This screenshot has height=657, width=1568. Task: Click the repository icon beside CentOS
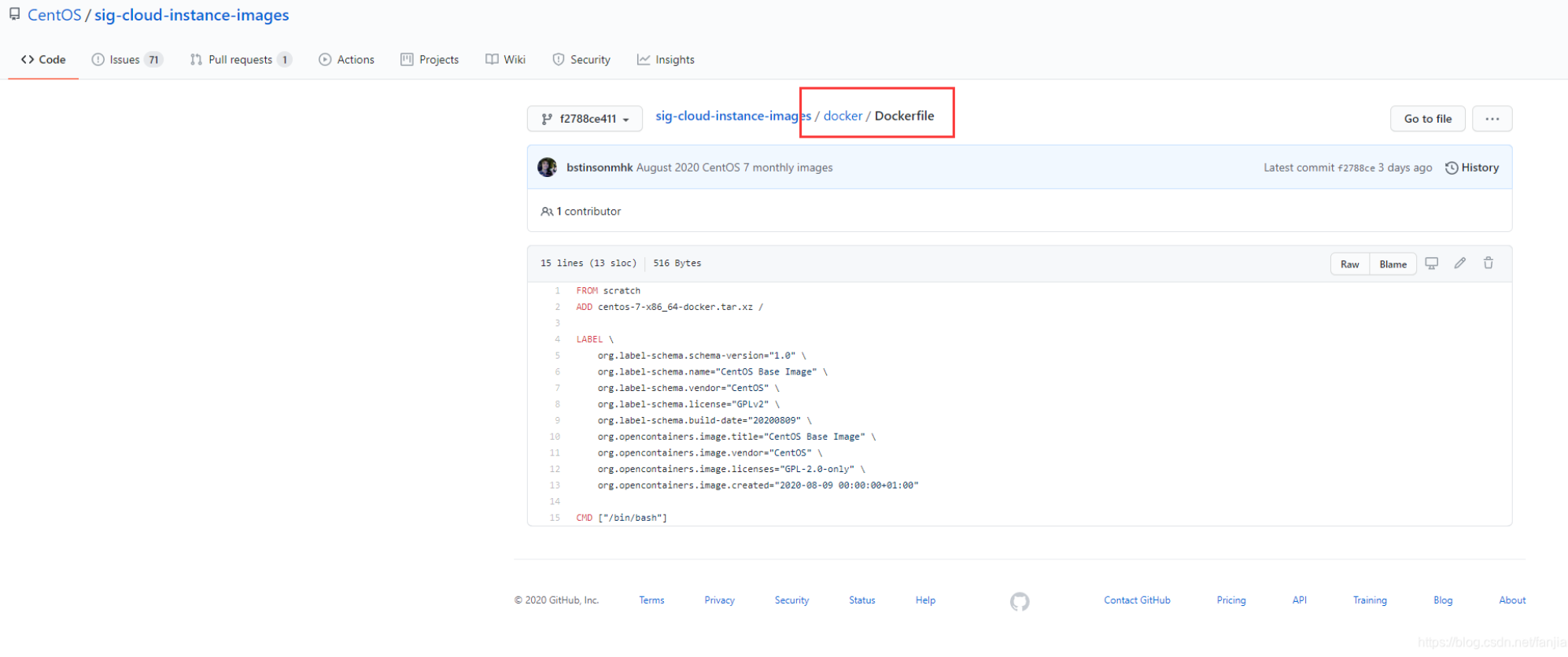click(x=15, y=15)
